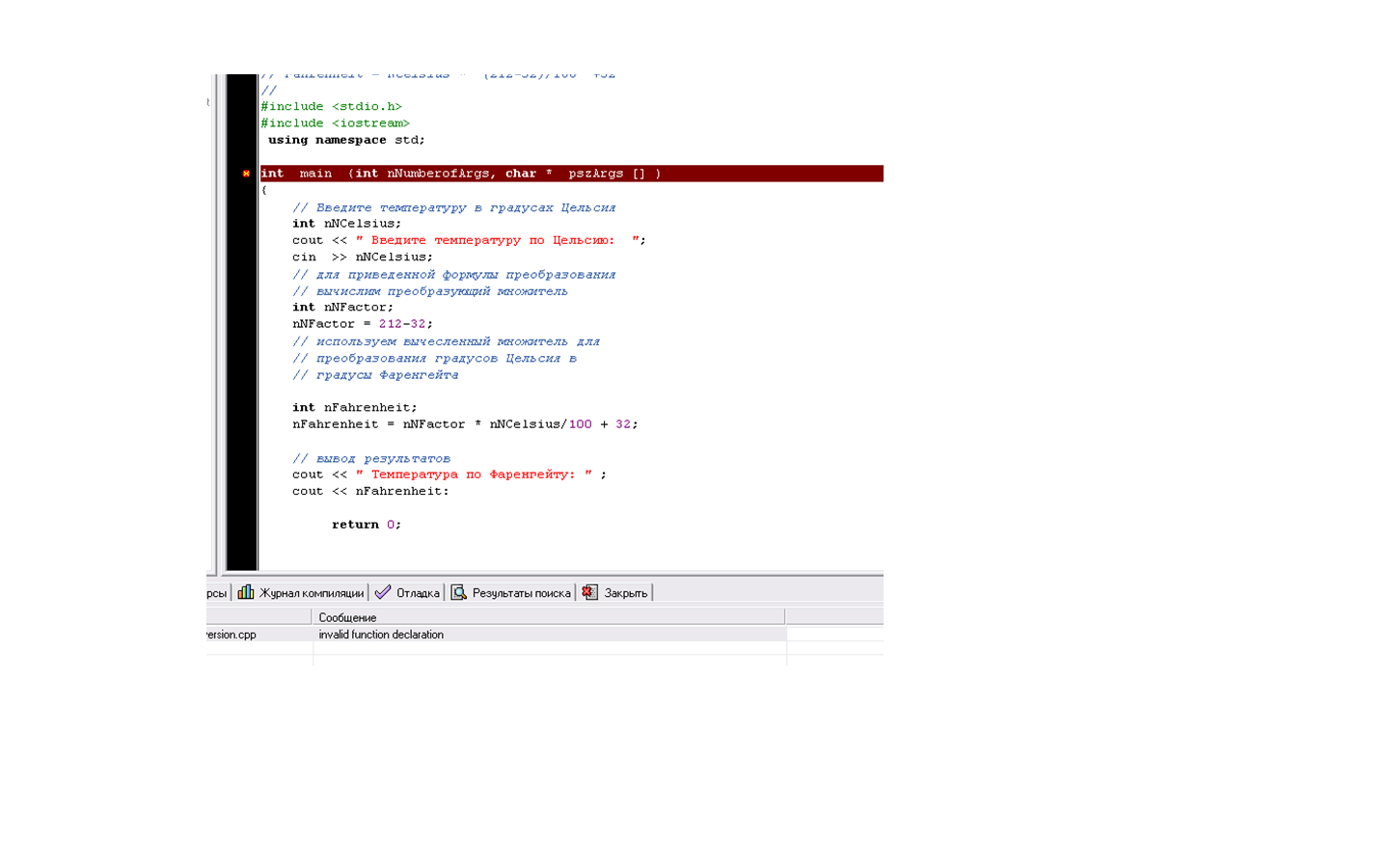Click the highlighted 'int main' line
Screen dimensions: 1389x868
point(571,174)
